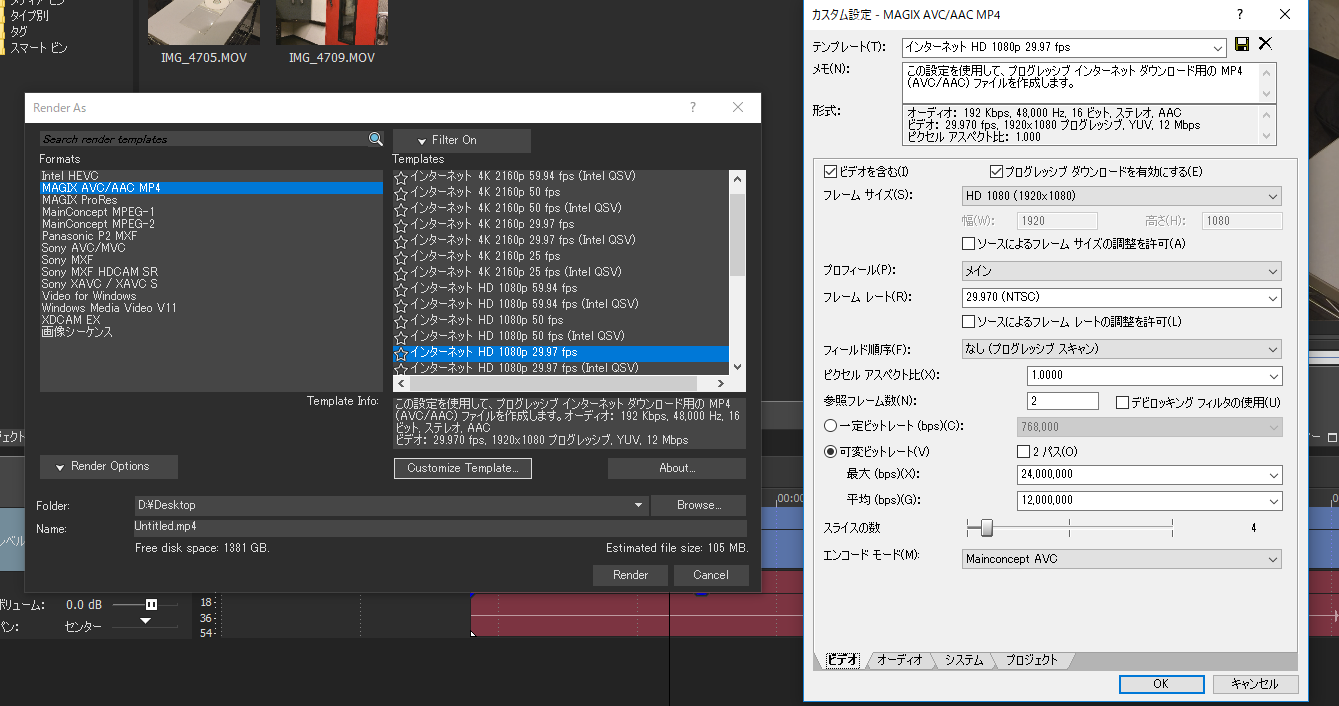Image resolution: width=1339 pixels, height=706 pixels.
Task: Click the Customize Template button
Action: click(462, 468)
